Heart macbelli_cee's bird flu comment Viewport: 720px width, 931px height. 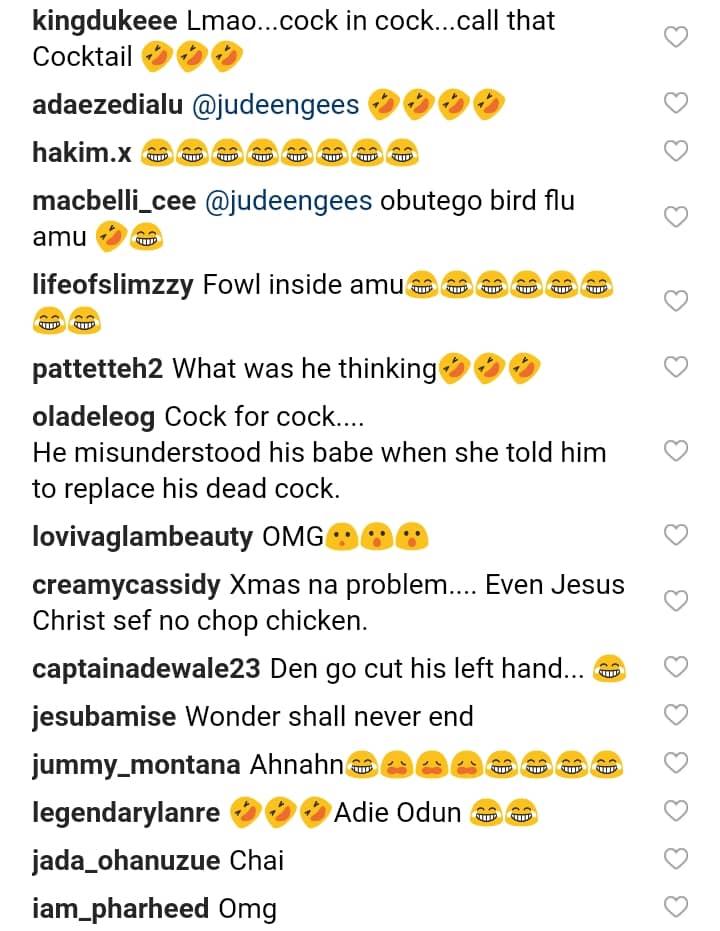click(677, 217)
